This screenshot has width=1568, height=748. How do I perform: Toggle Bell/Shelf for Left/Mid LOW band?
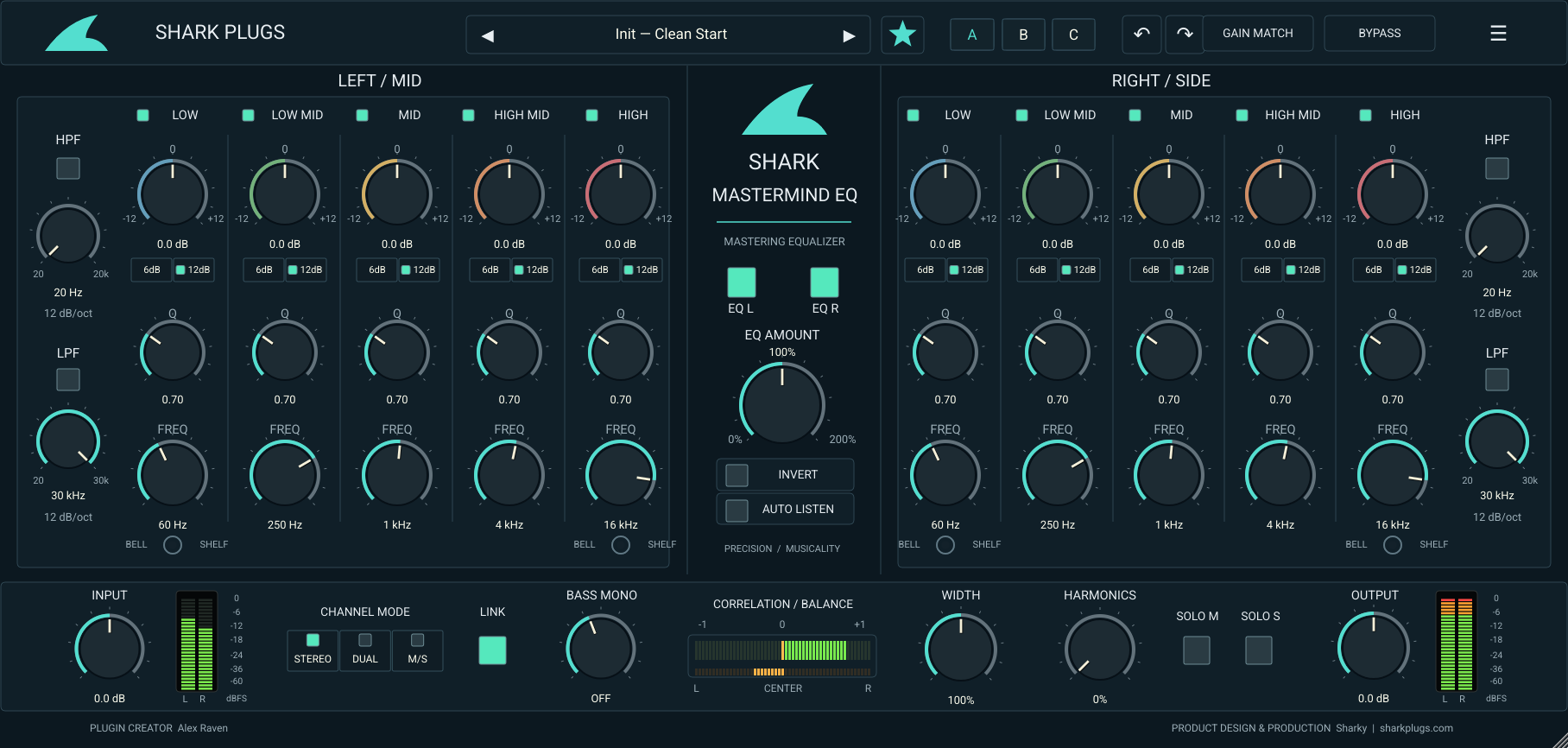[x=173, y=545]
